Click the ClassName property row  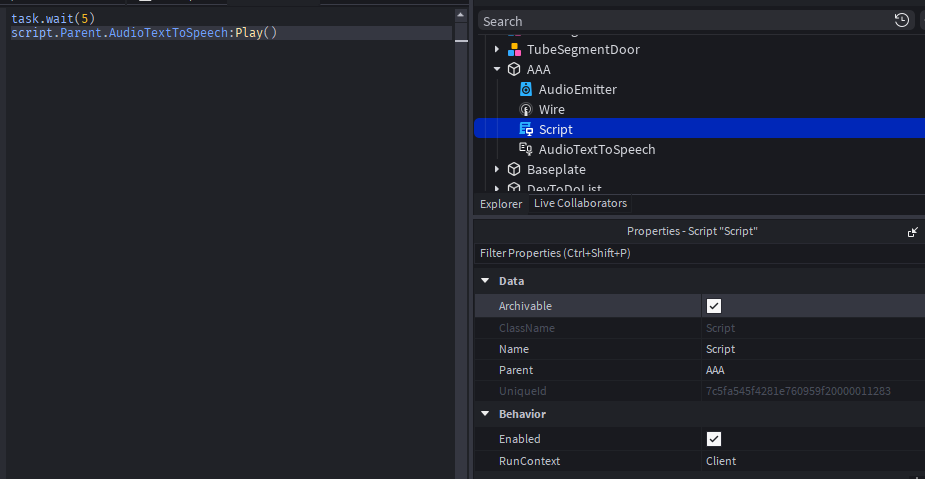pyautogui.click(x=699, y=328)
